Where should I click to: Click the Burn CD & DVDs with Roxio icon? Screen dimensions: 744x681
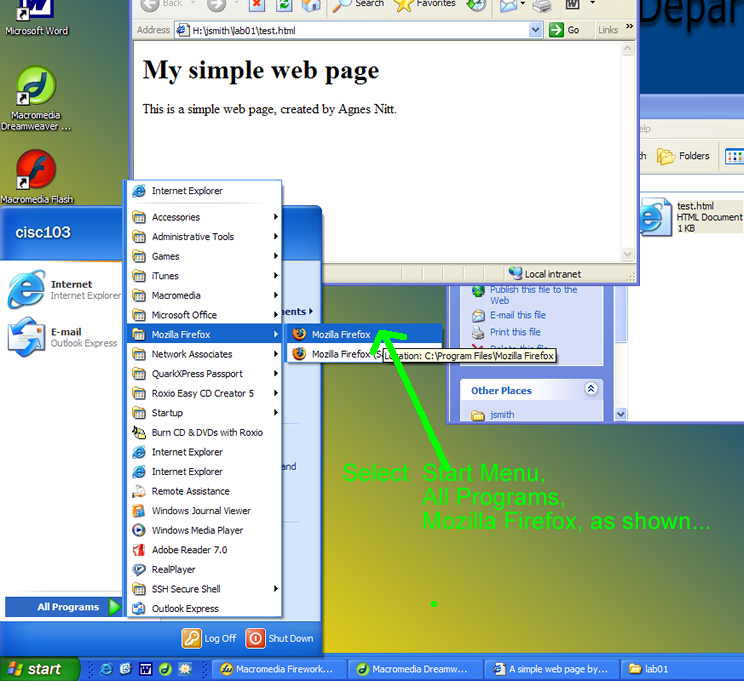tap(139, 432)
